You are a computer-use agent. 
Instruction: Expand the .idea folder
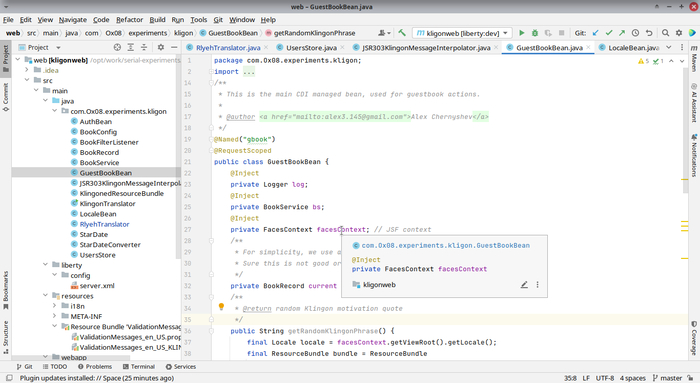pos(27,70)
